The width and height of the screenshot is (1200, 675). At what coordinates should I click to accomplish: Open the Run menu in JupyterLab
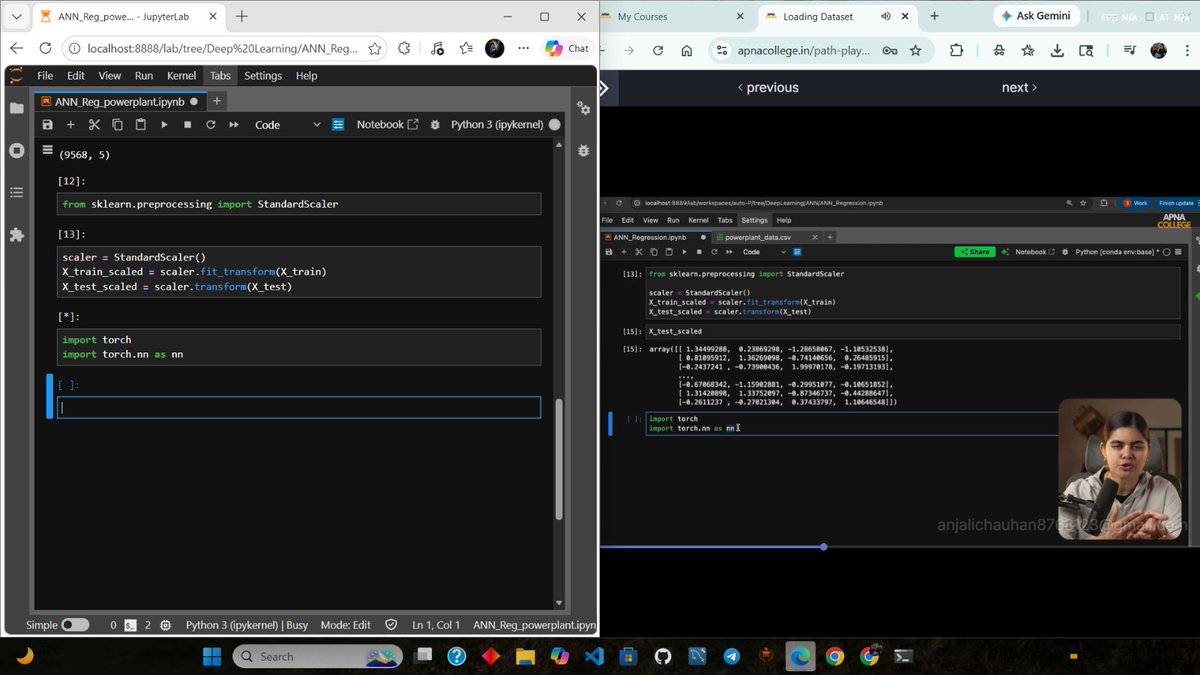[144, 76]
